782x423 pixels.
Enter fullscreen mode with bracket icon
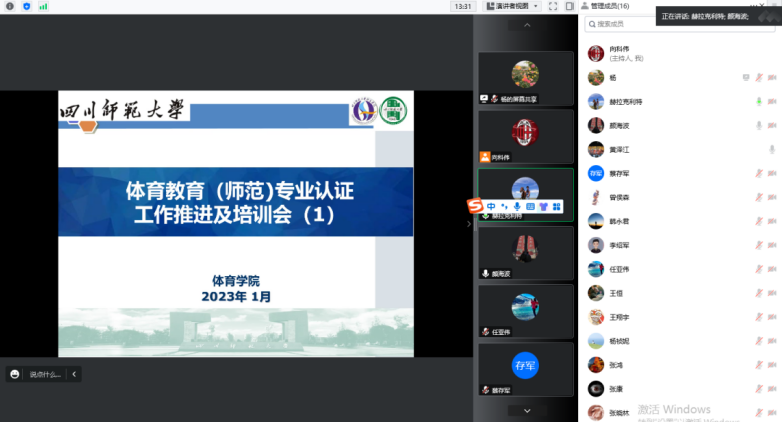(553, 6)
